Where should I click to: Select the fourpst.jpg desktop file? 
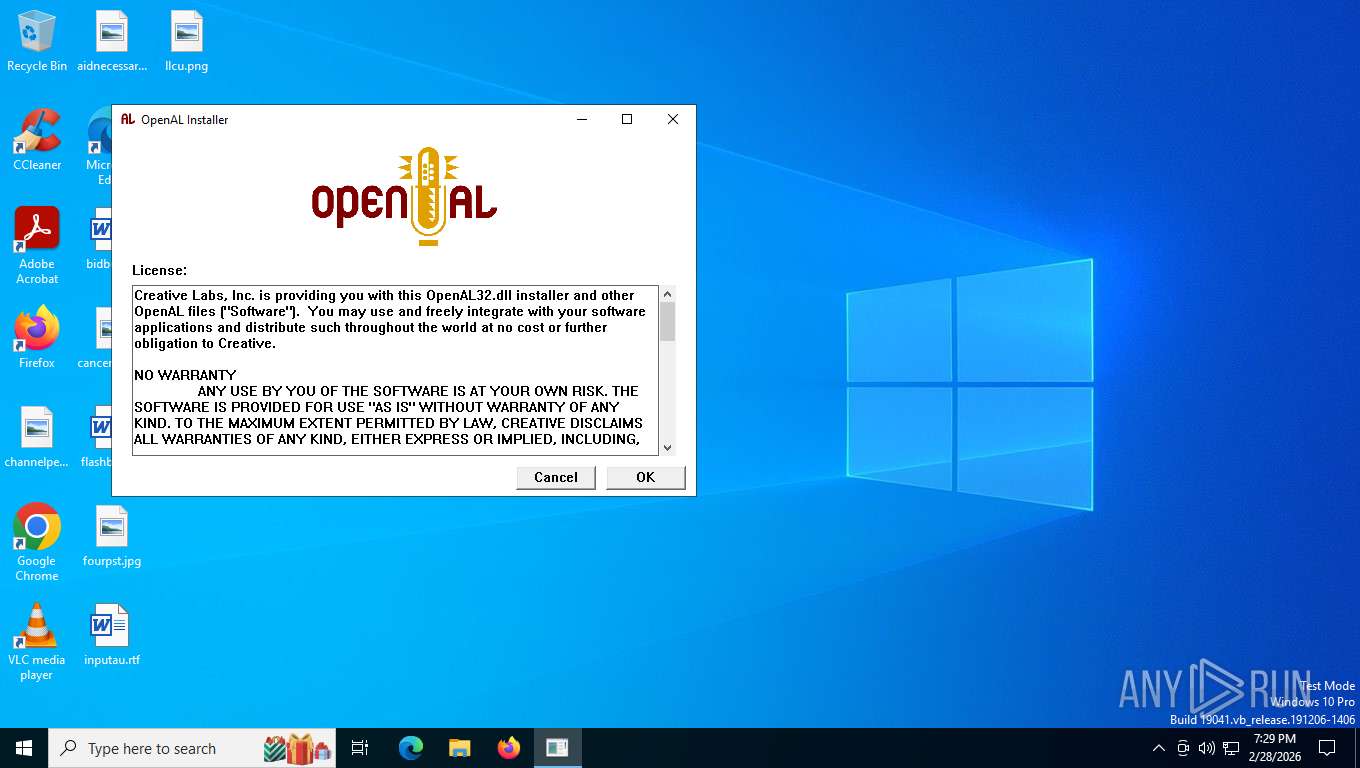click(112, 537)
